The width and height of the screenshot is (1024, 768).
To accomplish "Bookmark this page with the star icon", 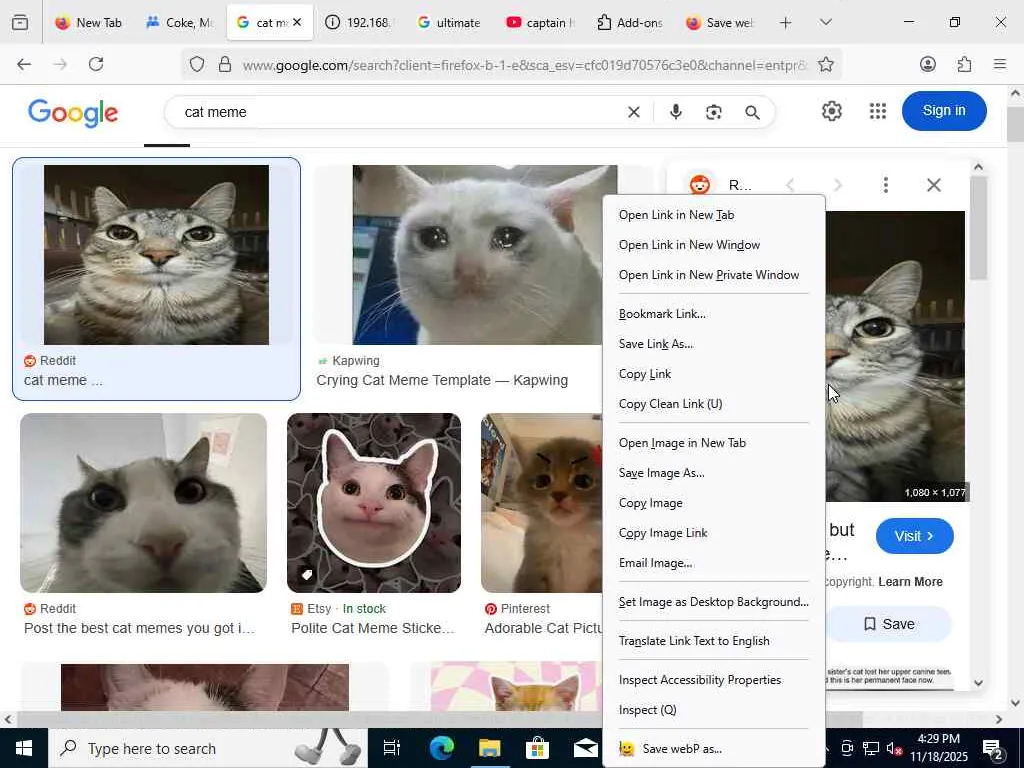I will [825, 64].
